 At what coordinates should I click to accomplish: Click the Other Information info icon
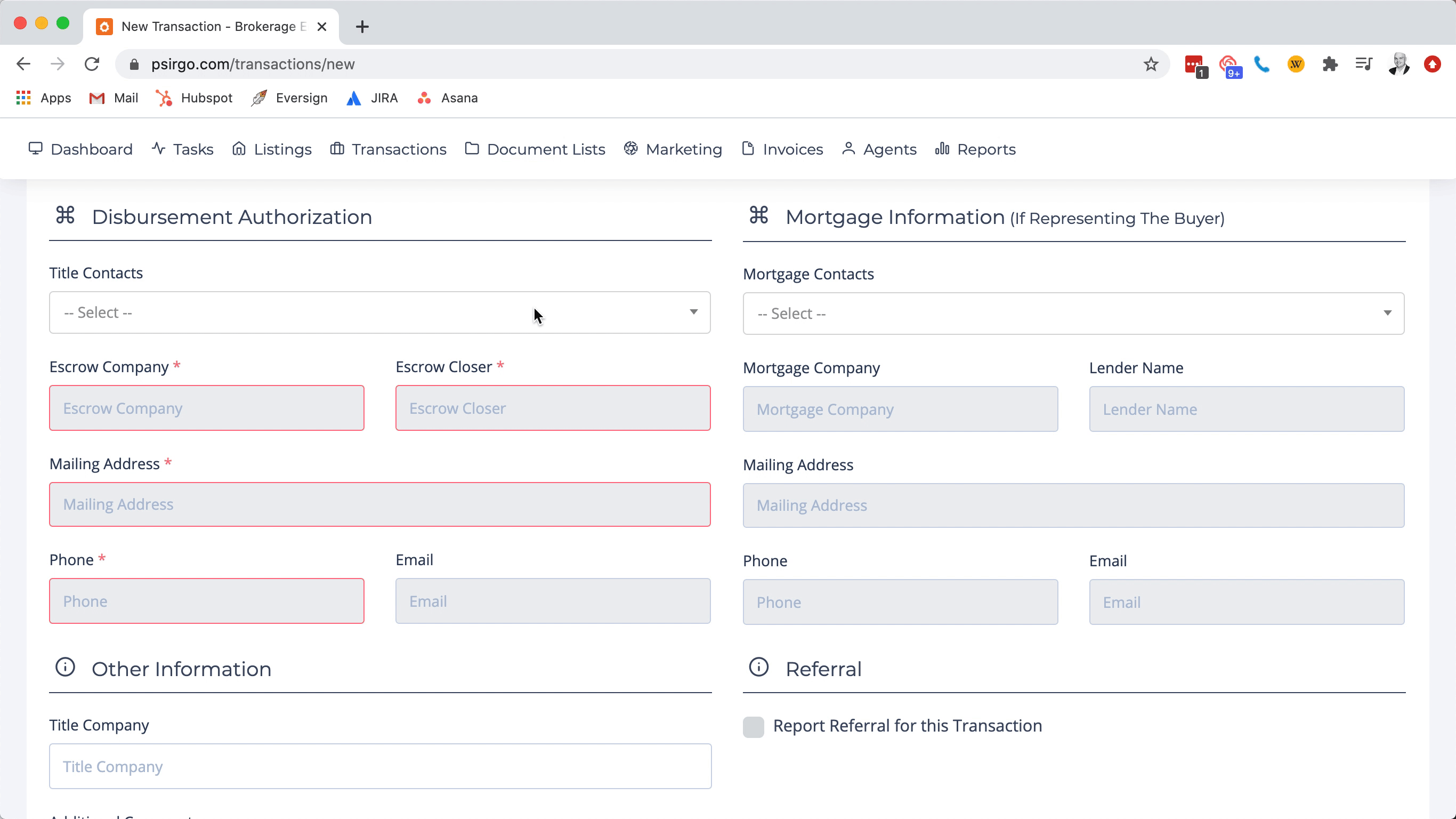(x=65, y=668)
